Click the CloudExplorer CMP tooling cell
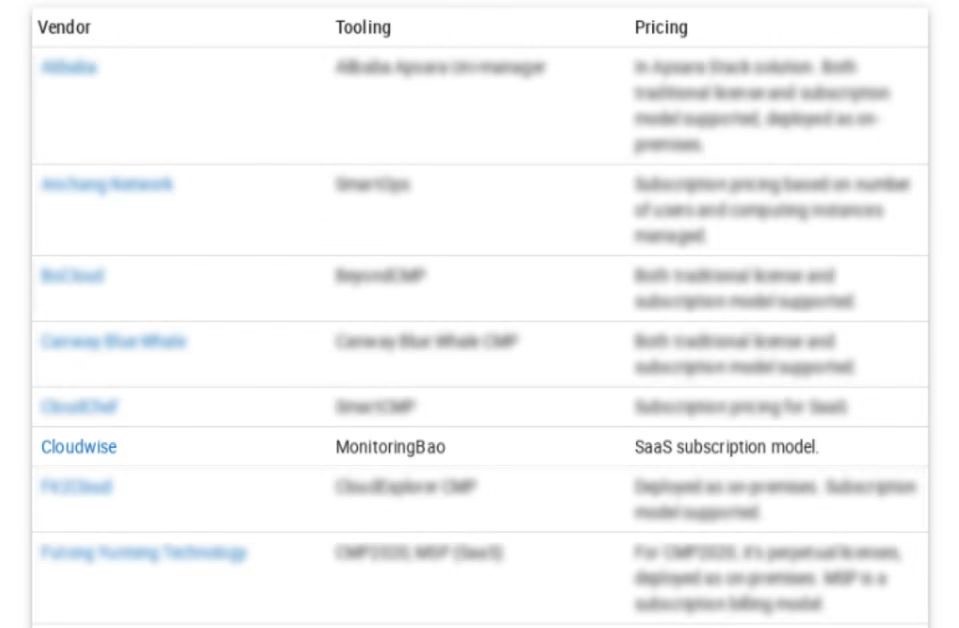 click(x=405, y=487)
